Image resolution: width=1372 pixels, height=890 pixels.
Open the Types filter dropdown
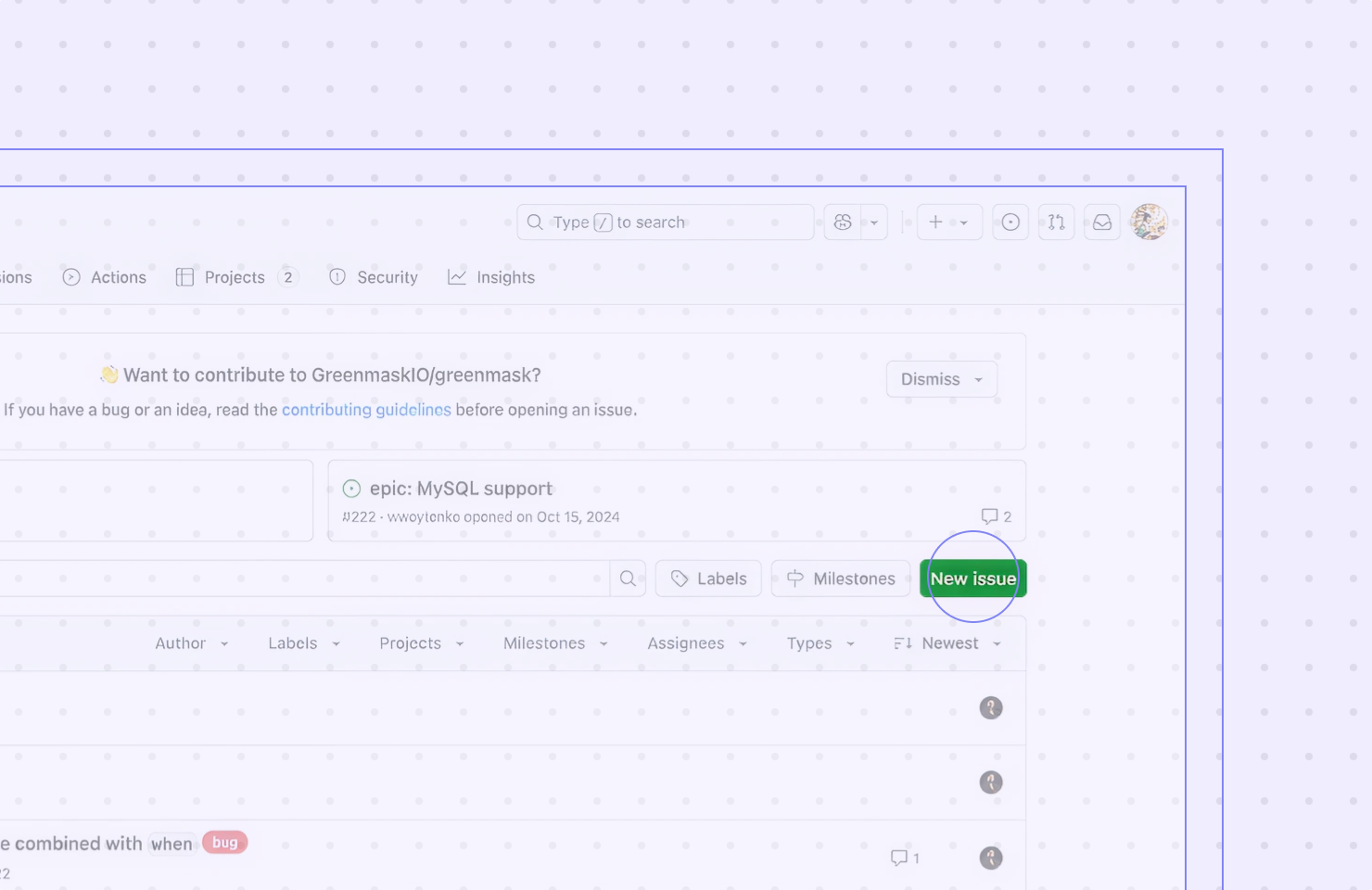coord(820,643)
